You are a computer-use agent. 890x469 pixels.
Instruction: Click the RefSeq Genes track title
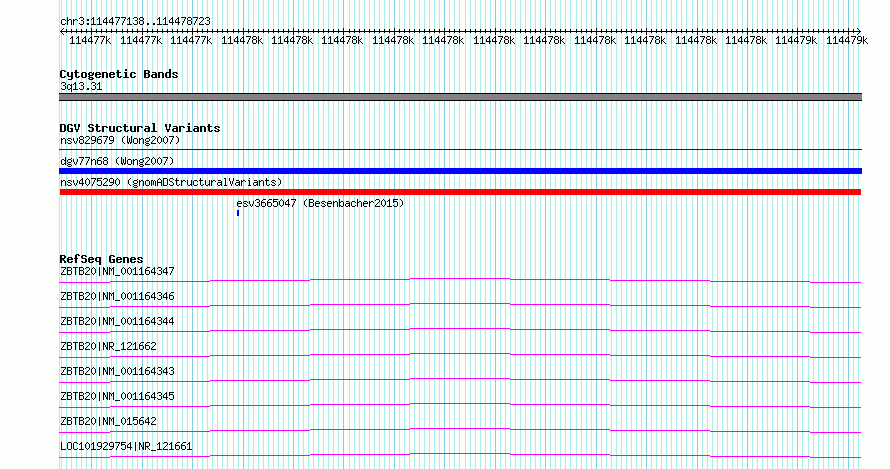click(x=101, y=259)
